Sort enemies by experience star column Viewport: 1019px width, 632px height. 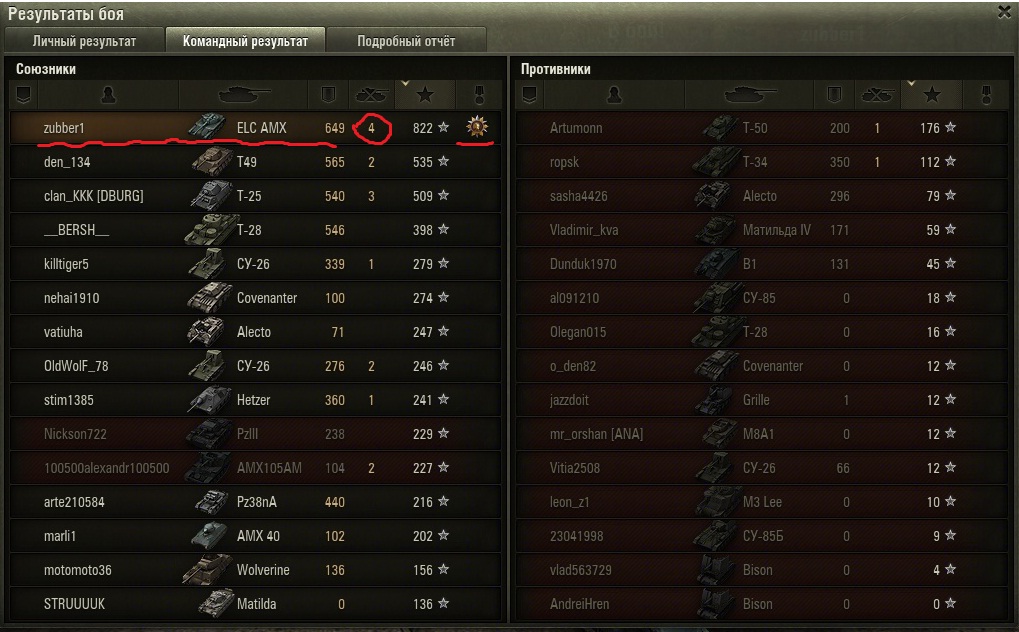tap(932, 95)
